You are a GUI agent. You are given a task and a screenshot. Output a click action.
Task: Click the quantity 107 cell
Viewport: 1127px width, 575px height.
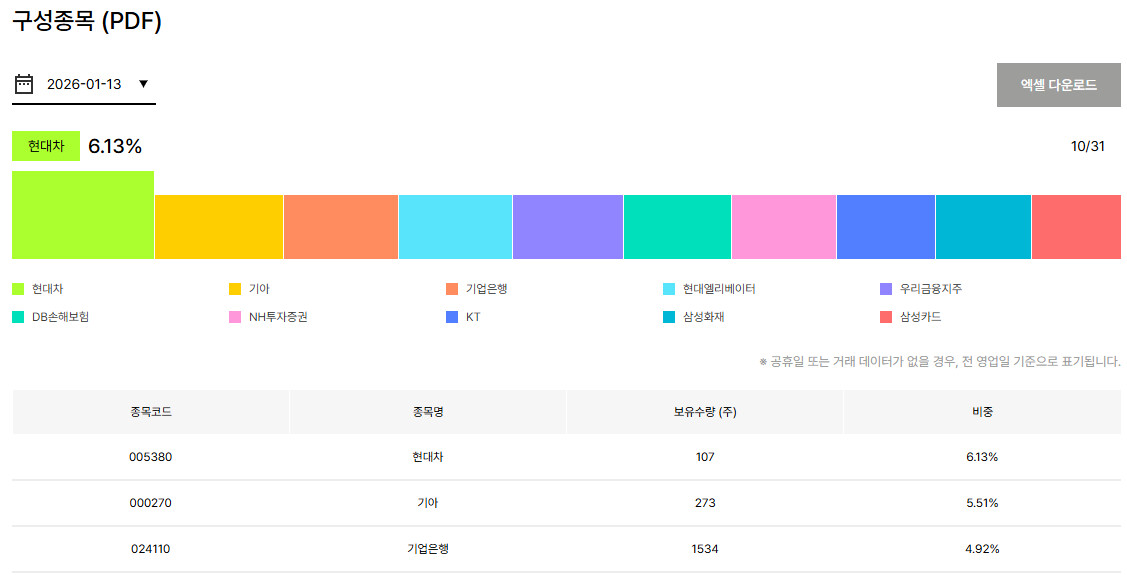pyautogui.click(x=705, y=457)
